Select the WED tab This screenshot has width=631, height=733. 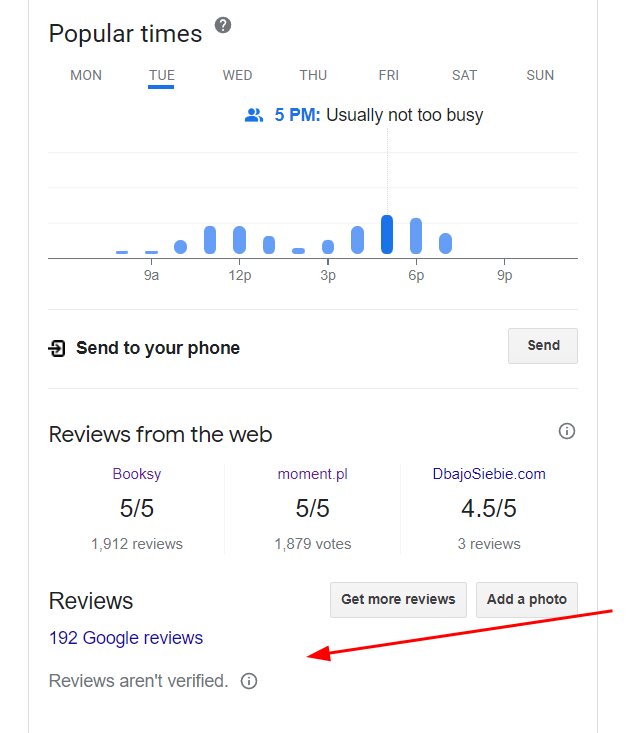237,75
